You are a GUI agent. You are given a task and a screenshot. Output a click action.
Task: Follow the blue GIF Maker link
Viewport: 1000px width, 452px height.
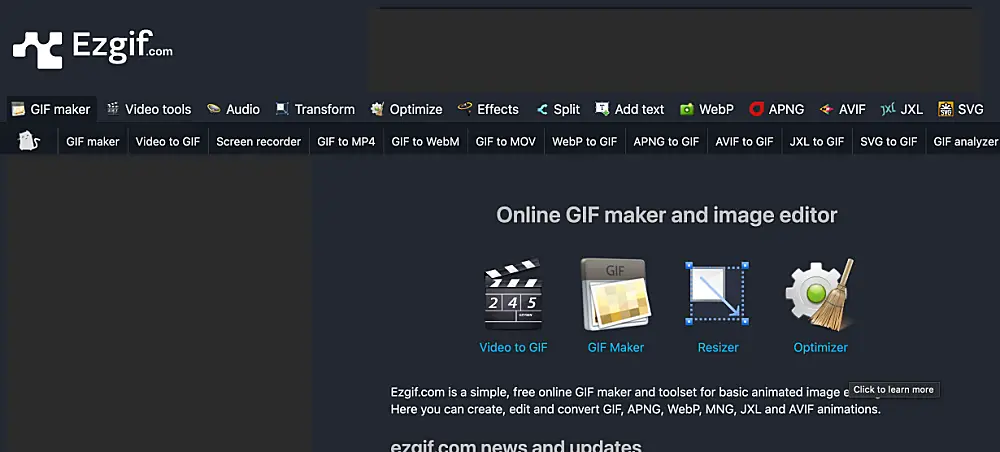[x=616, y=347]
